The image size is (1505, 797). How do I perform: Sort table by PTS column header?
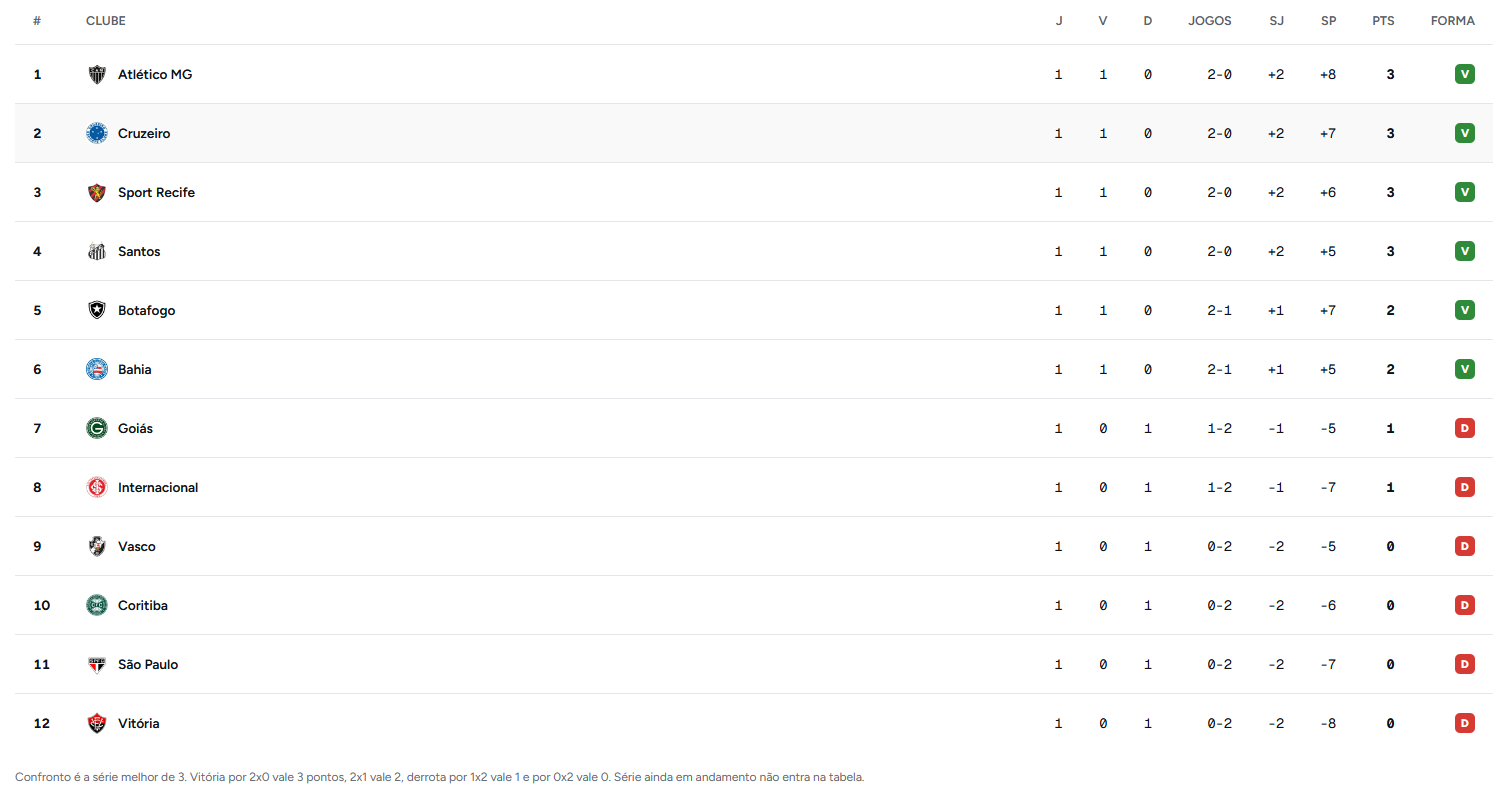click(x=1383, y=21)
